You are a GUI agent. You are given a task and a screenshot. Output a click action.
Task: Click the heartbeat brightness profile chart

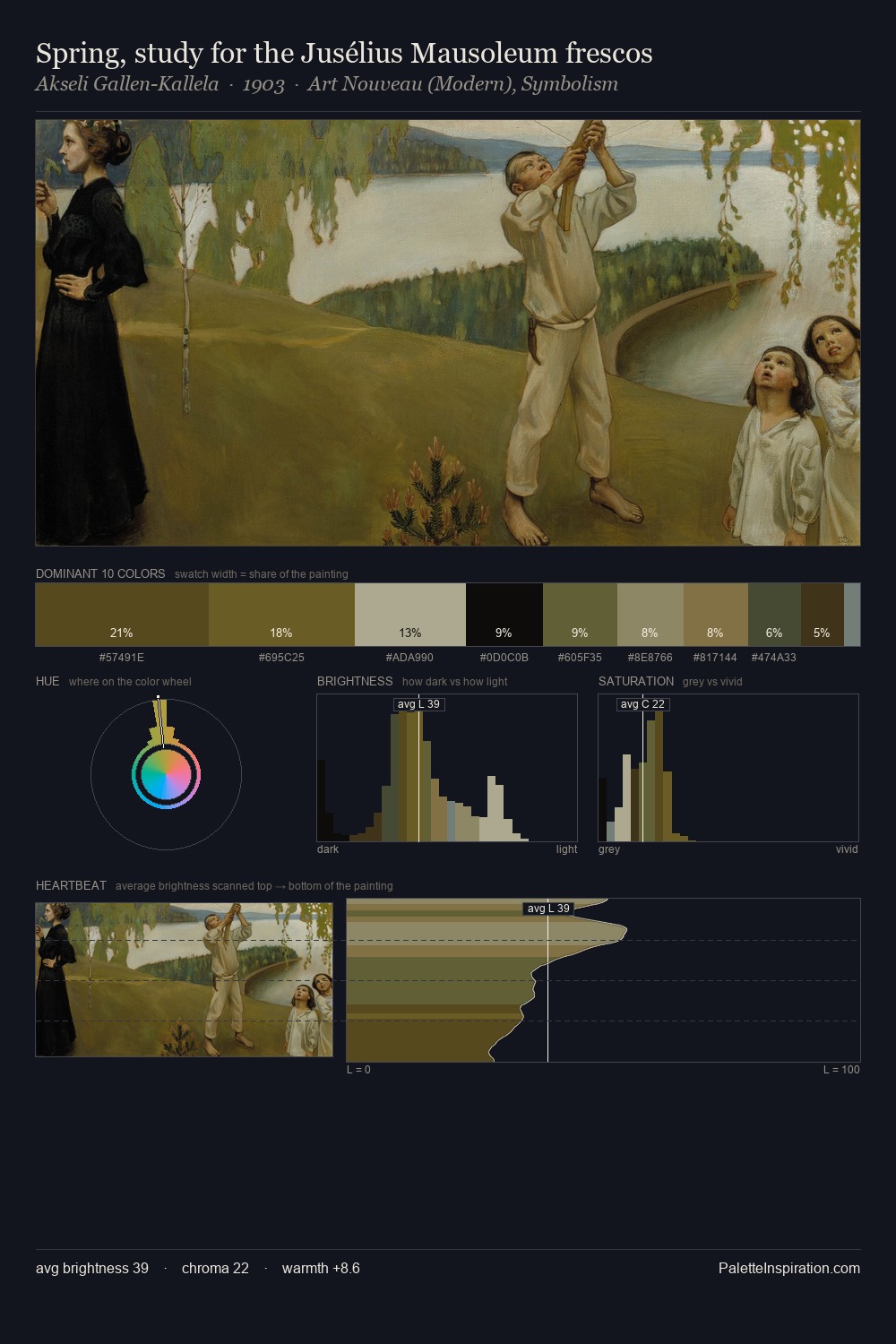click(603, 980)
